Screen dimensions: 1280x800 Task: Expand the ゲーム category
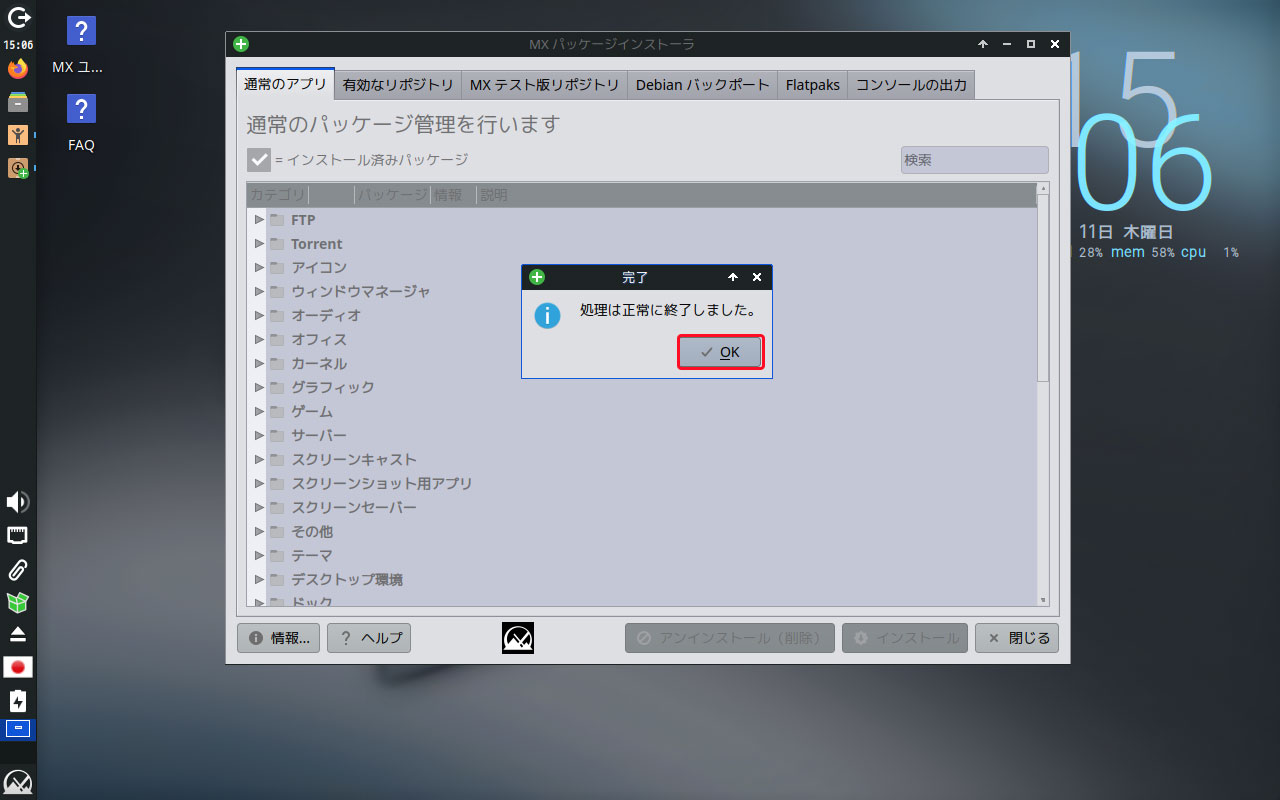pos(259,411)
